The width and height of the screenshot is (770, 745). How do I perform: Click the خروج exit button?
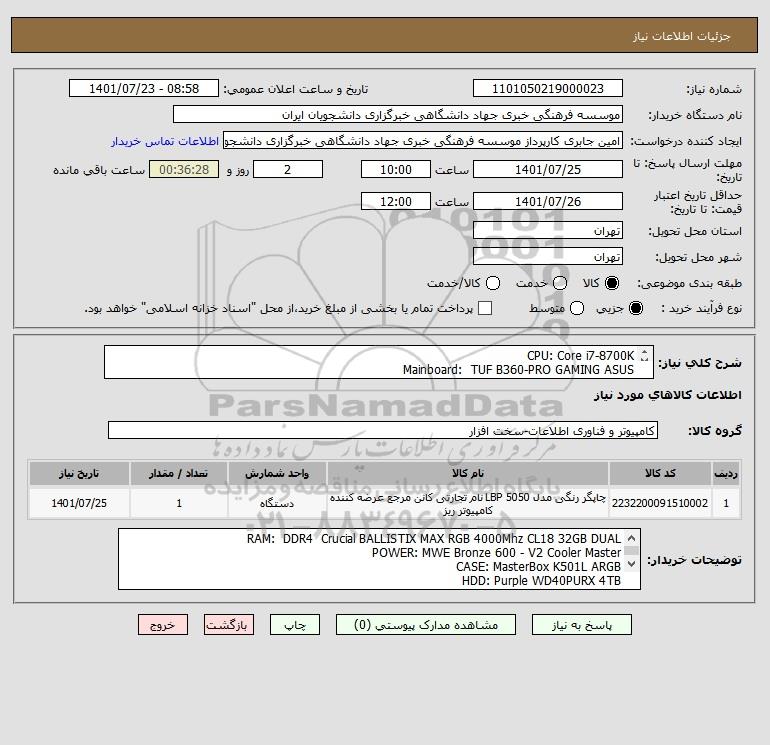click(163, 625)
